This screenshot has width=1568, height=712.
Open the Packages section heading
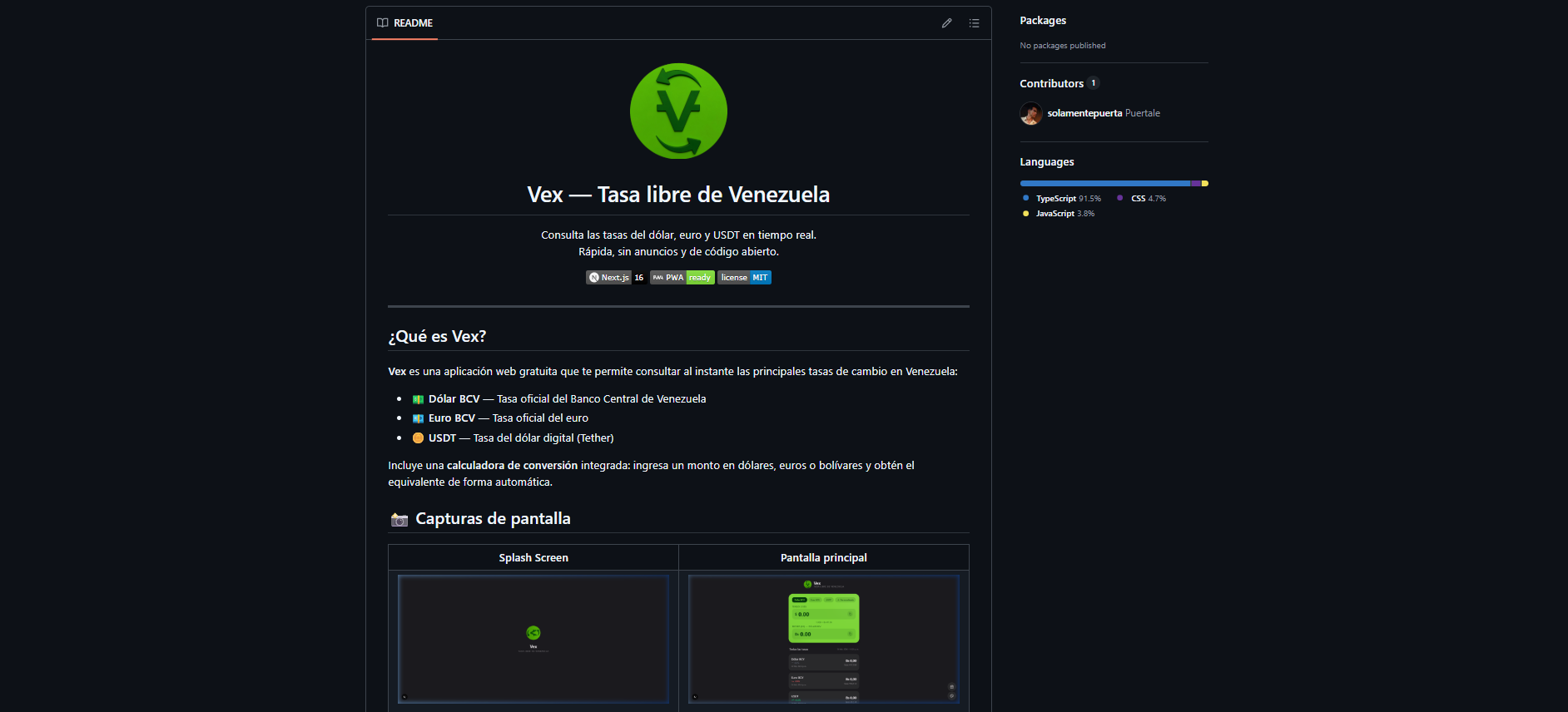click(x=1043, y=21)
